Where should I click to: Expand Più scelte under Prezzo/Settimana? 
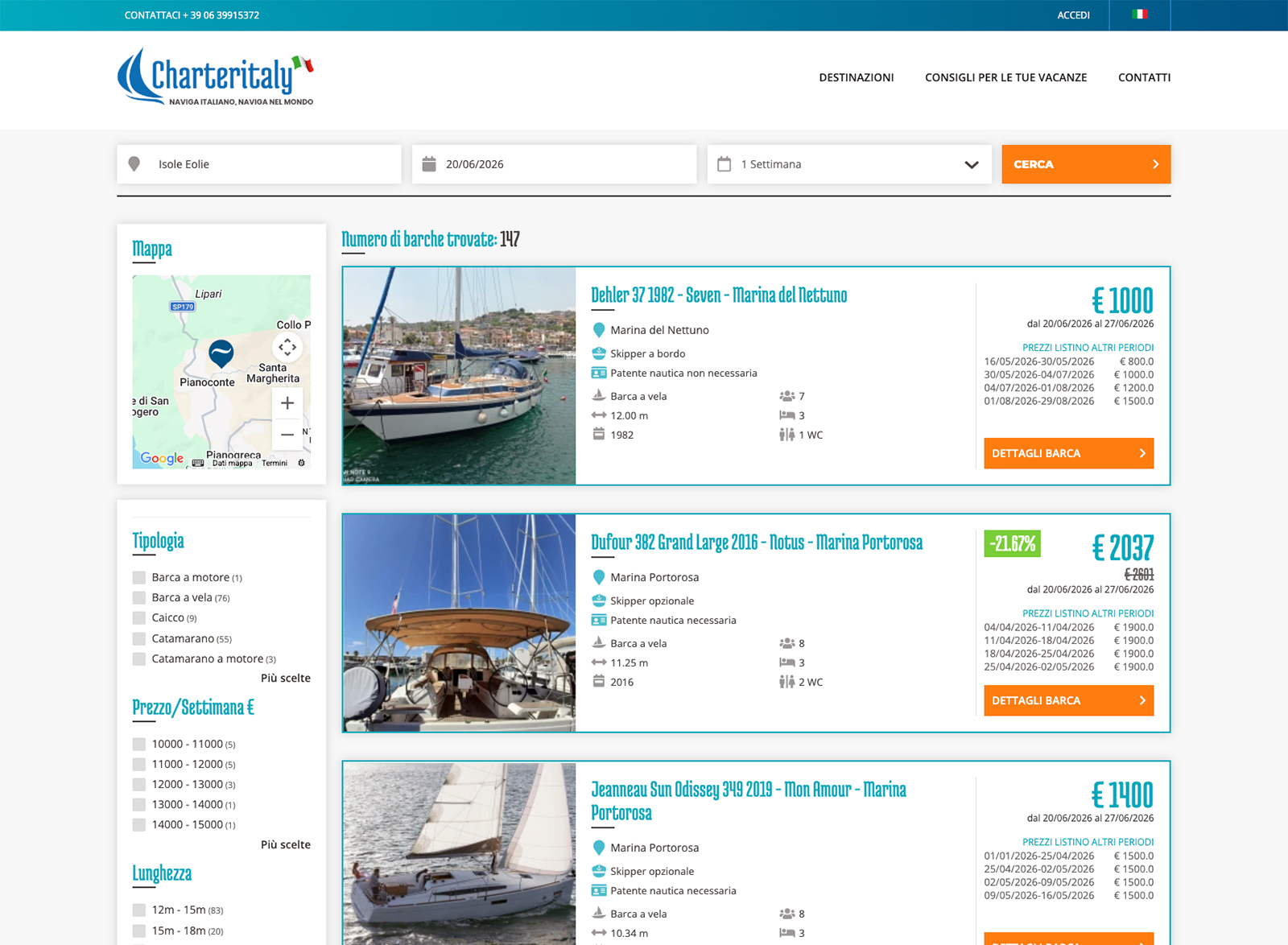tap(285, 844)
